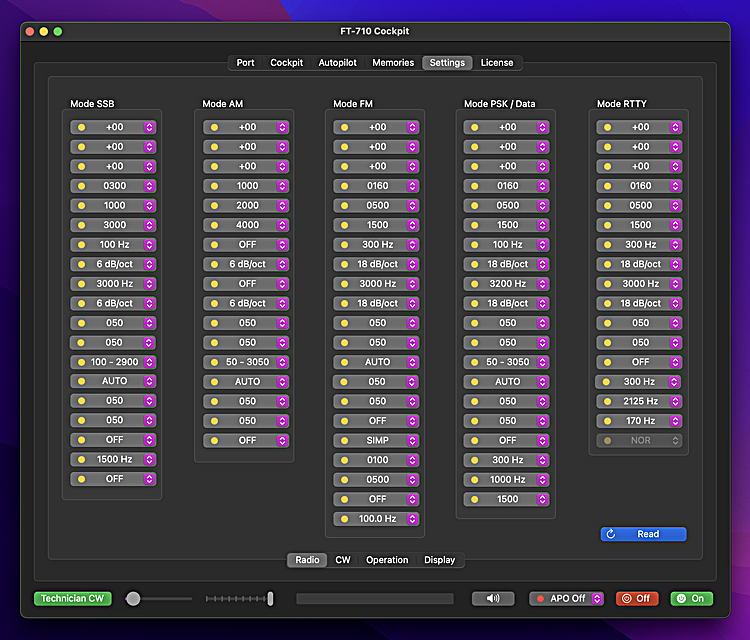Click purple arrows on SSB 1500 Hz popup

[149, 459]
